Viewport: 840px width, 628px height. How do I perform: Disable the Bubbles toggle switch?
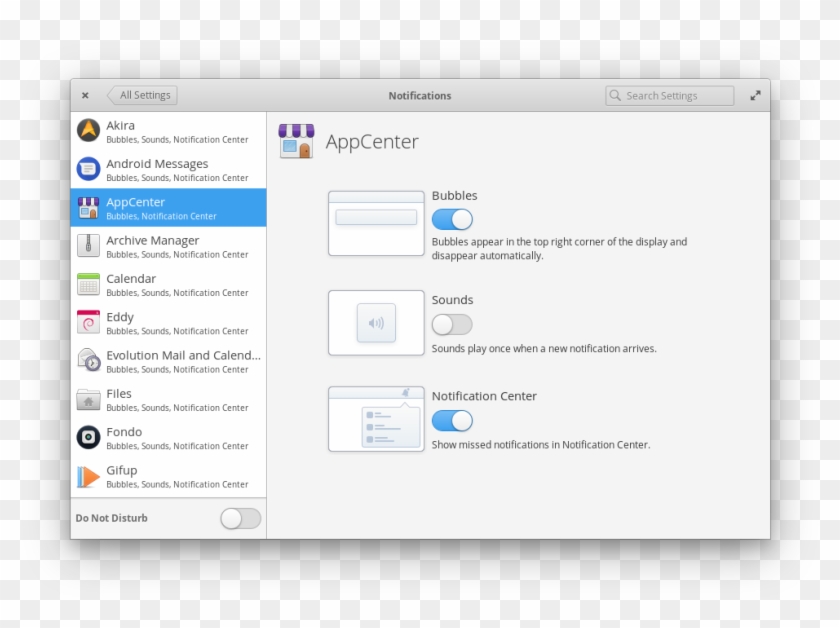452,219
